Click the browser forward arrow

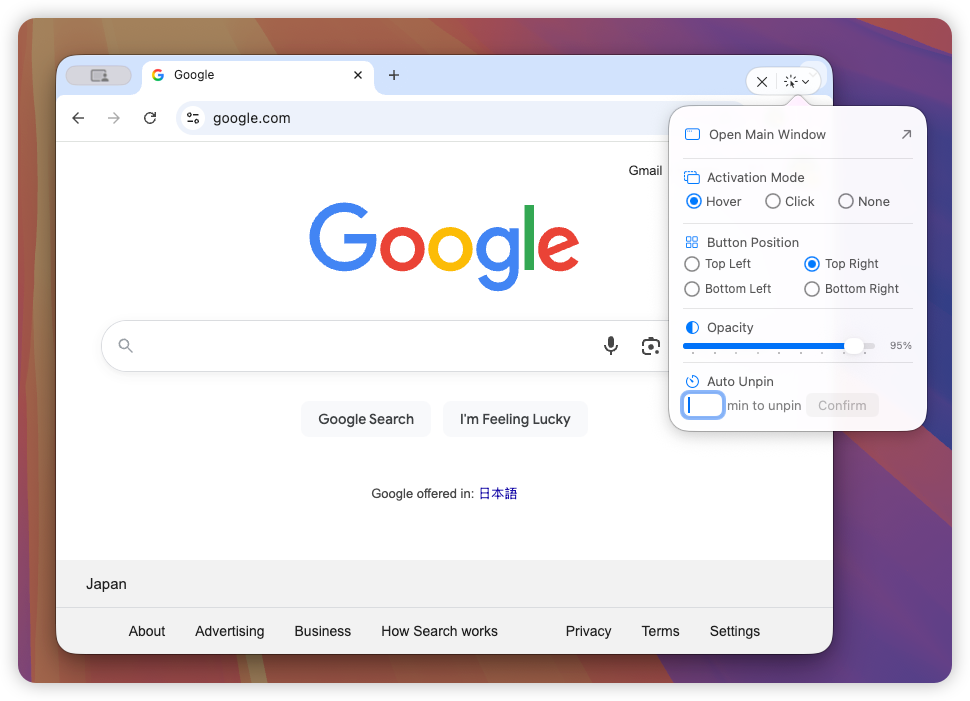click(x=114, y=118)
